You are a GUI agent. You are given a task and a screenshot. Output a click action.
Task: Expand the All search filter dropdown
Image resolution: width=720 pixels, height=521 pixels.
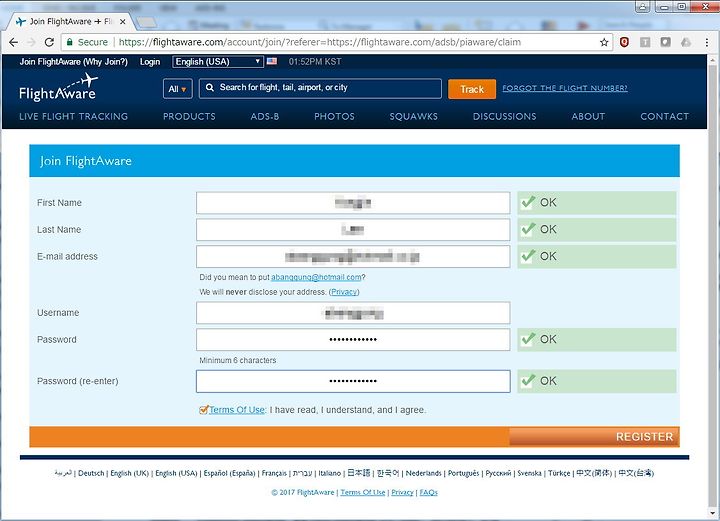pos(178,89)
